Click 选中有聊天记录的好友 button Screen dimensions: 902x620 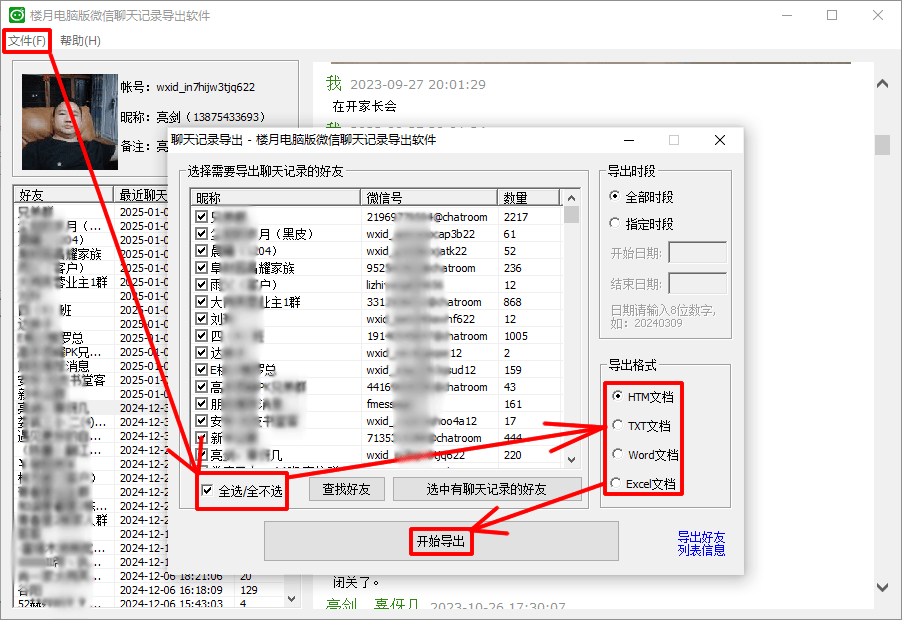(487, 489)
